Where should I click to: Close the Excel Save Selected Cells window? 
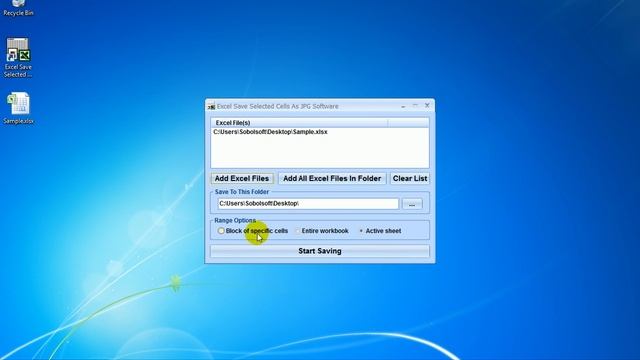point(427,106)
